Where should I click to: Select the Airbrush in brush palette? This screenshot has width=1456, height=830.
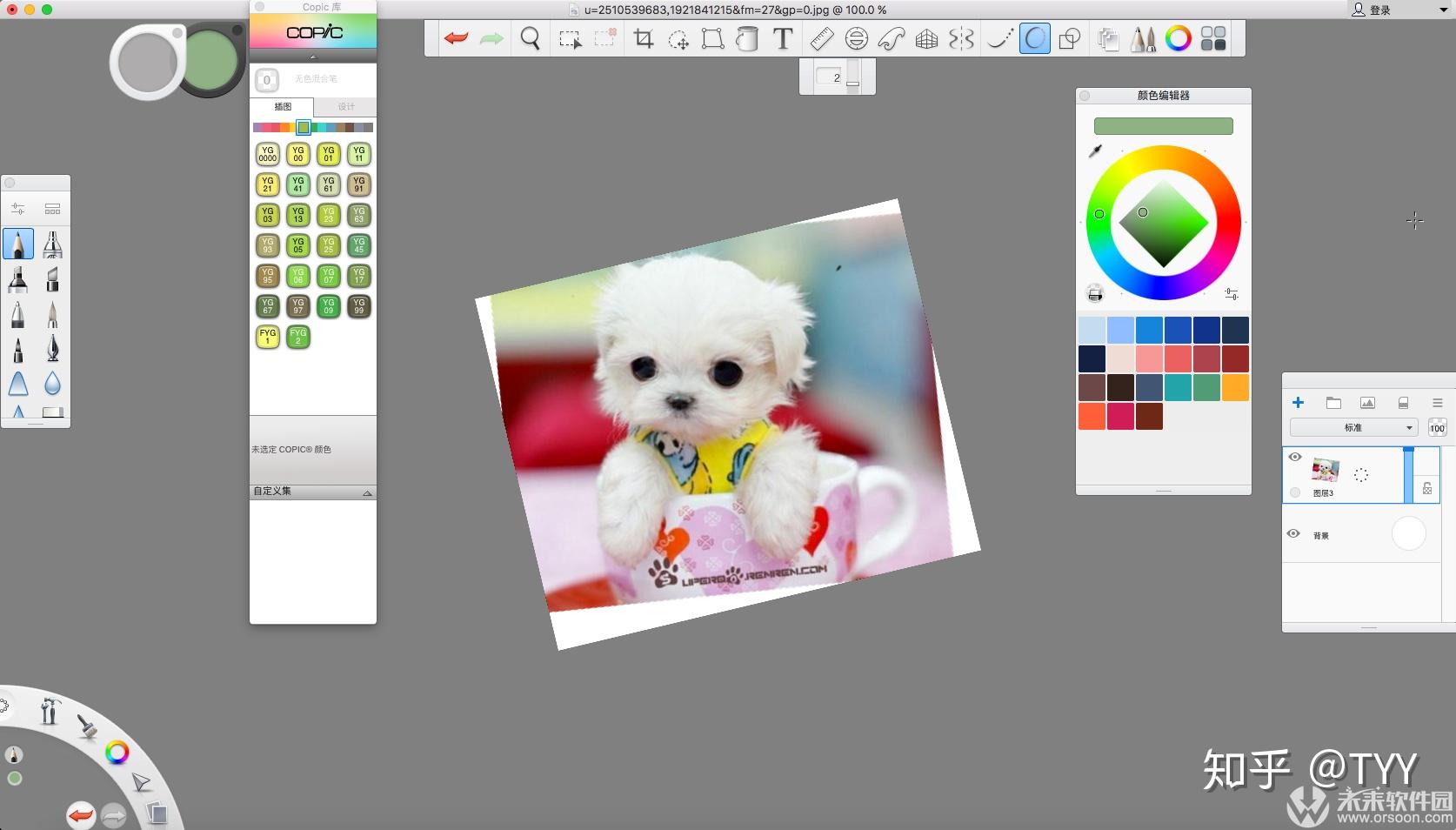pos(53,244)
